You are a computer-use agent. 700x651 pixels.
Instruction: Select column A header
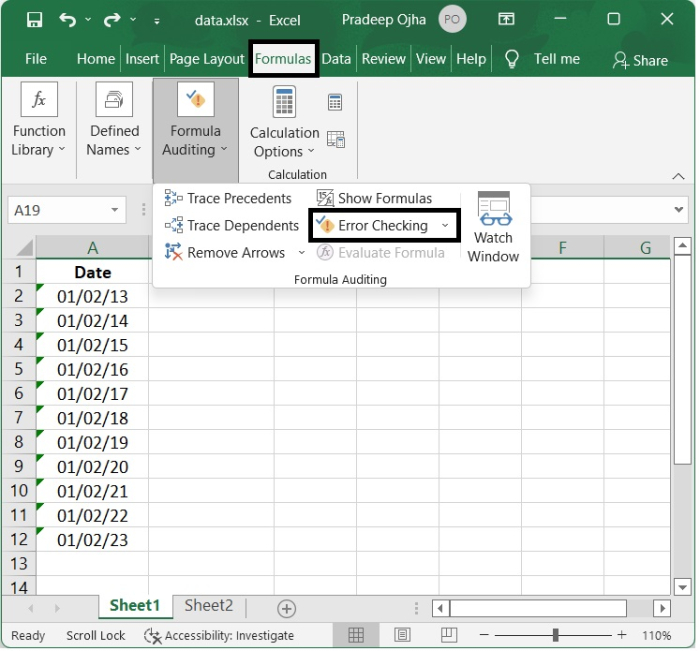(92, 248)
